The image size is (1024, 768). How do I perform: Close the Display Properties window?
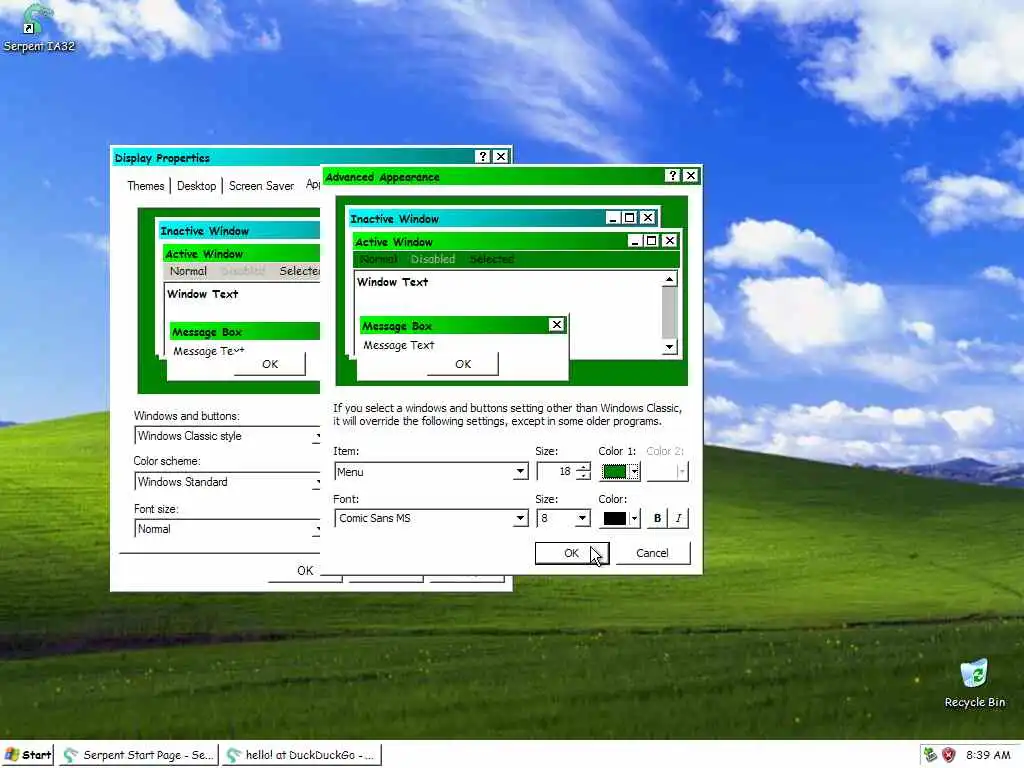coord(500,157)
